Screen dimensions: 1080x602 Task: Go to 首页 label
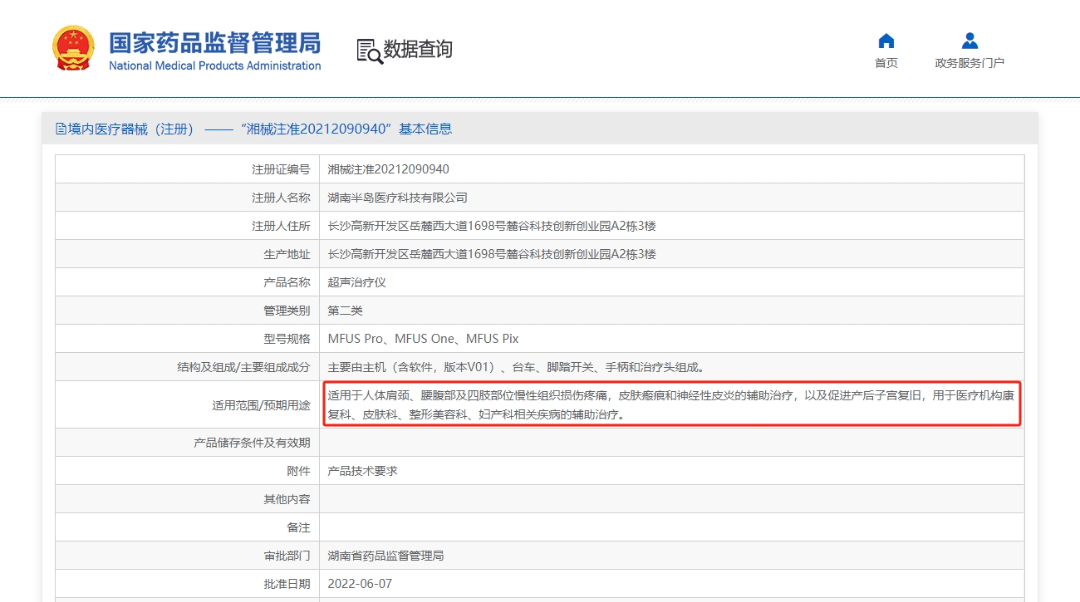point(886,63)
